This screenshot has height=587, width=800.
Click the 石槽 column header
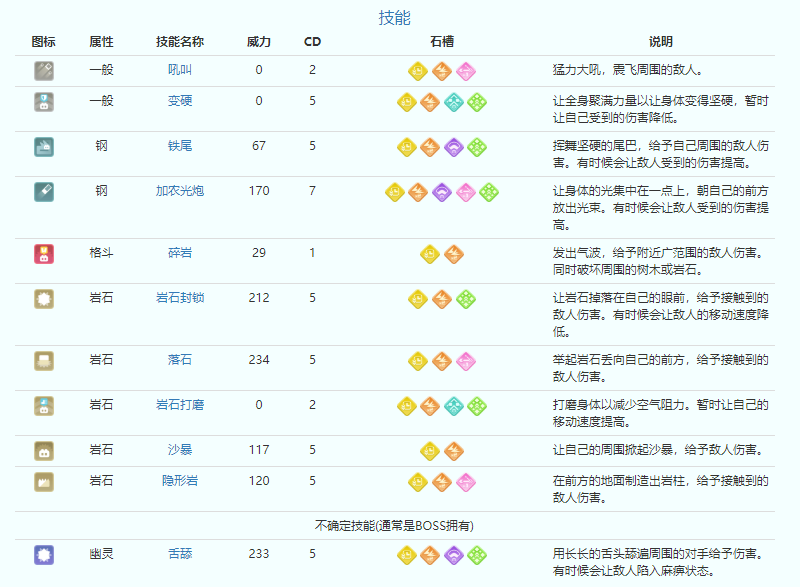pos(442,41)
